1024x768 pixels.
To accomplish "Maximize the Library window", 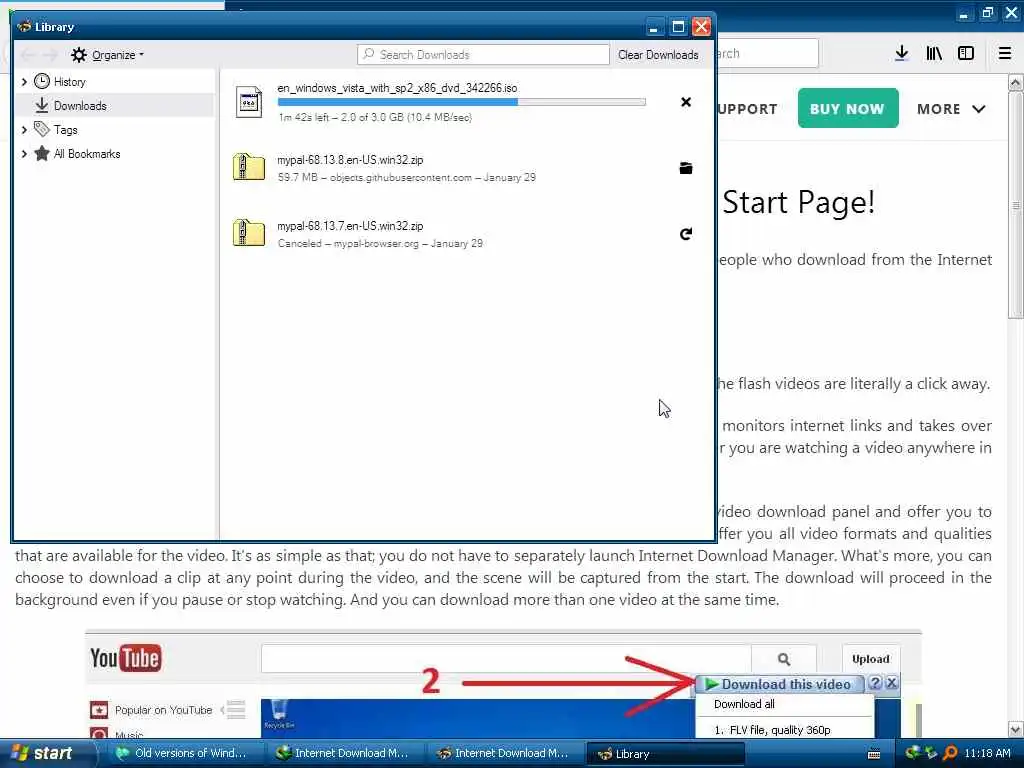I will click(679, 27).
